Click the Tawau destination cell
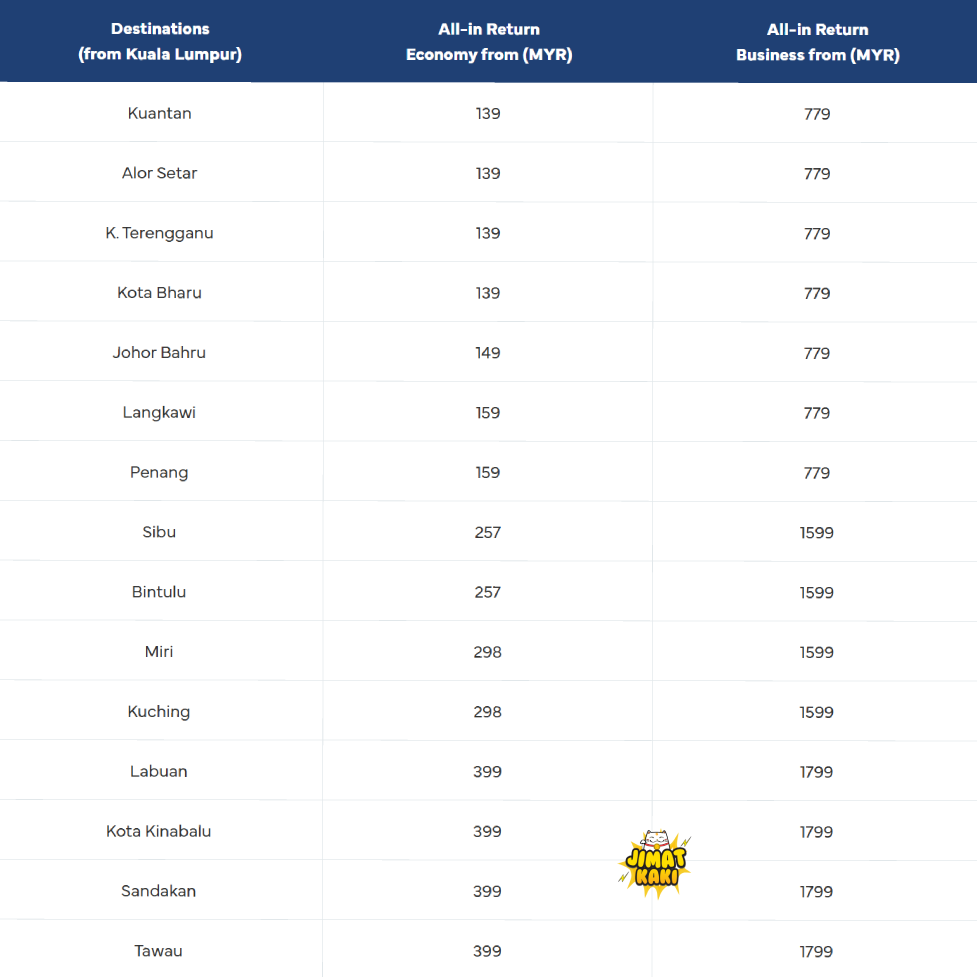 pyautogui.click(x=160, y=951)
